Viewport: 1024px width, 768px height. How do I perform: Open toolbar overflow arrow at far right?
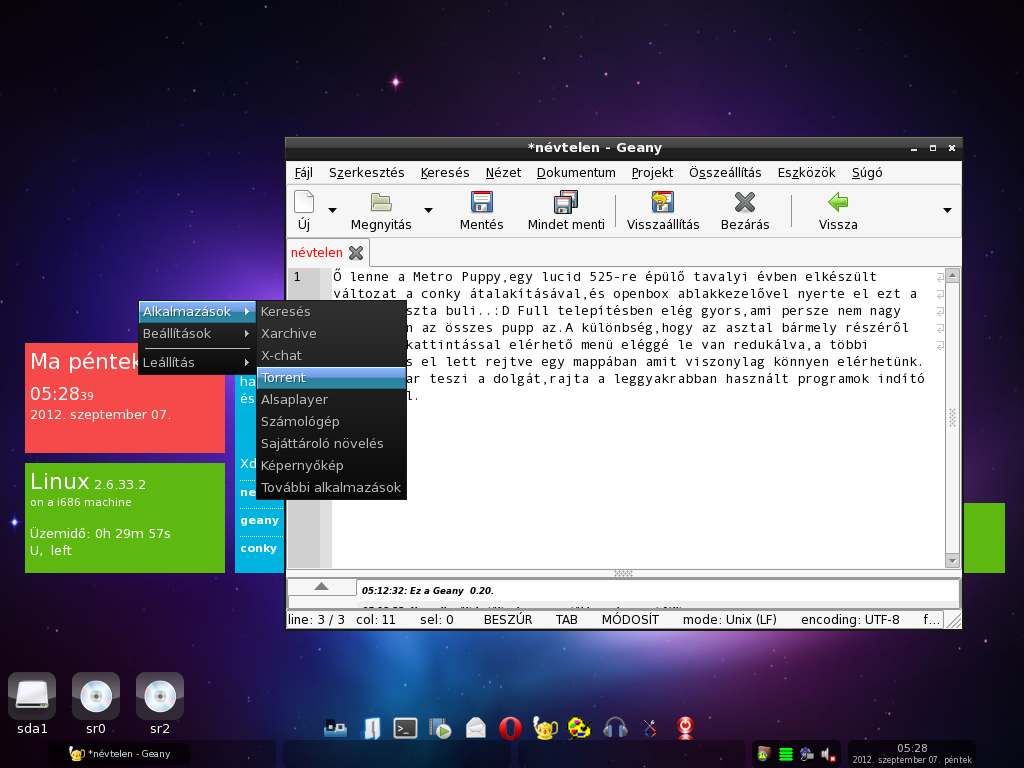(x=948, y=210)
